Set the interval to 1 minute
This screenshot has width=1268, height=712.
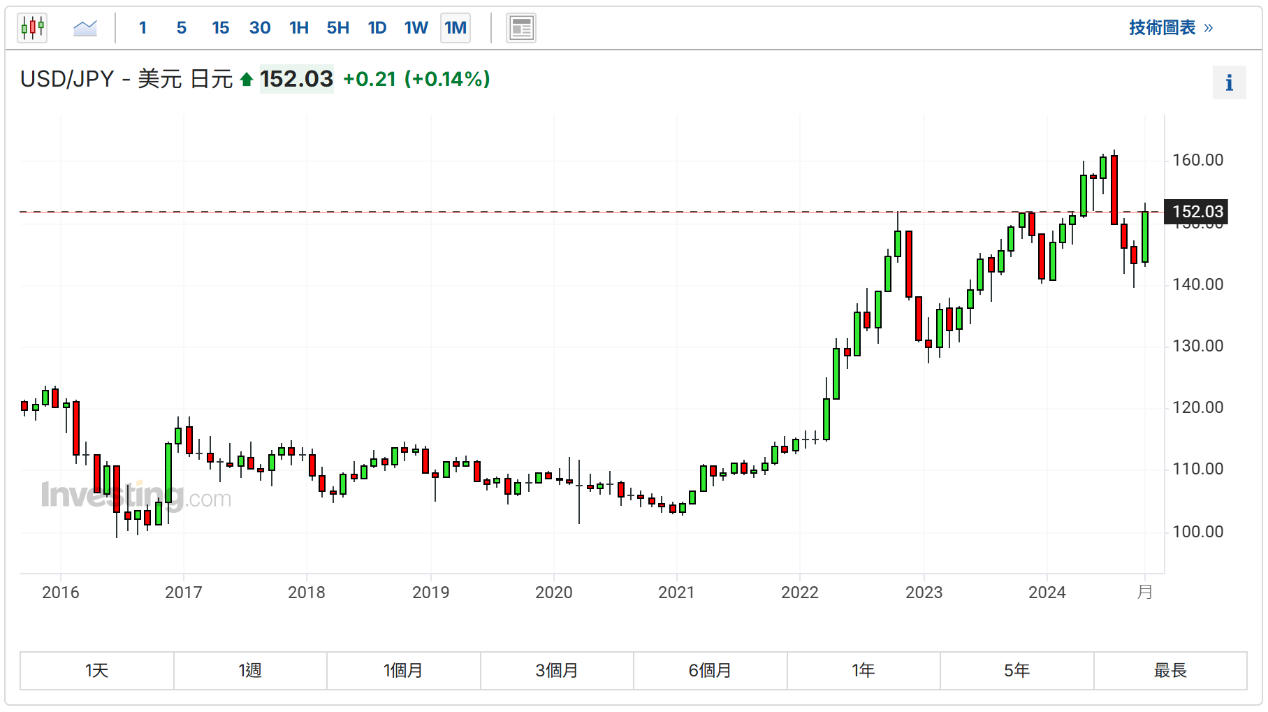tap(143, 28)
